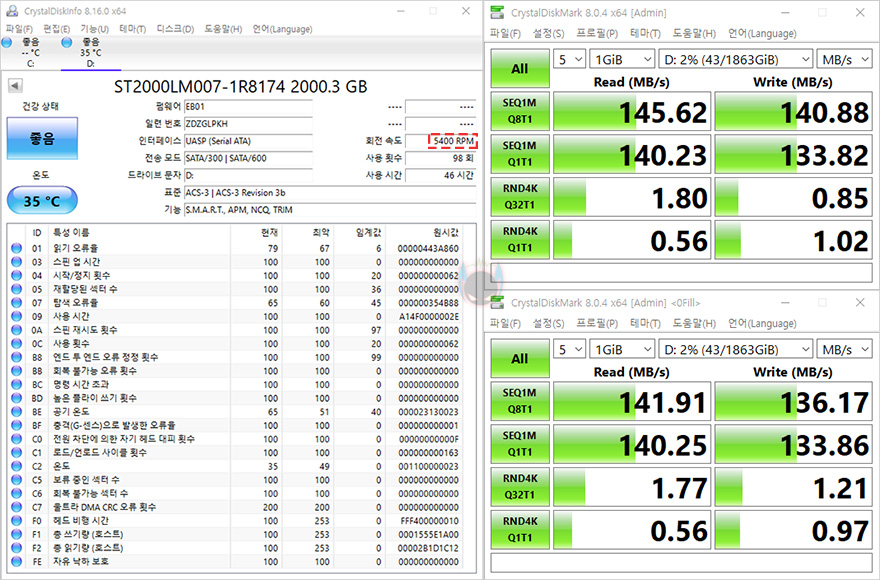Click the status circle for attribute 07 탐색 오류율
This screenshot has height=580, width=880.
(16, 303)
